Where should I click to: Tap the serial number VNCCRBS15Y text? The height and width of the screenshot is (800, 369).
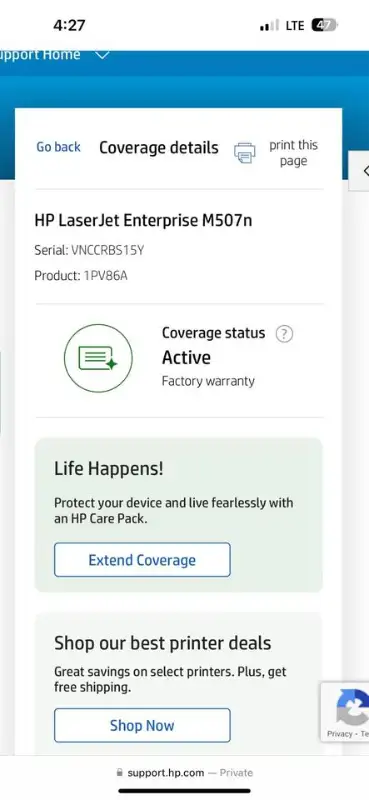[108, 250]
